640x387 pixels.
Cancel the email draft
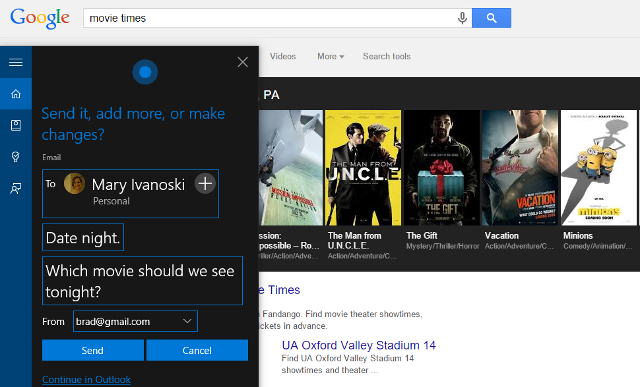click(197, 350)
